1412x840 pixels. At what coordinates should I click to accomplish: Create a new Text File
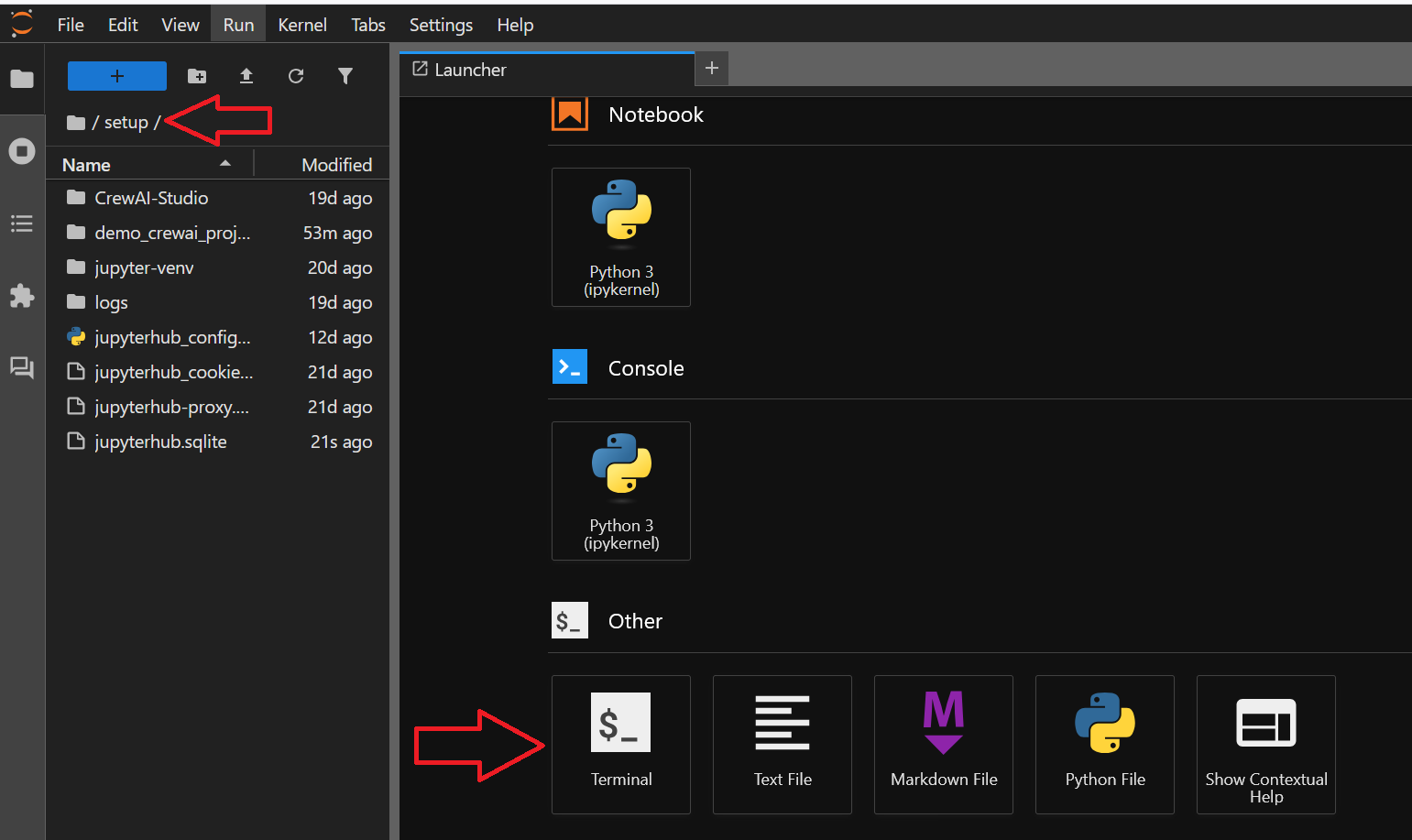[x=783, y=745]
